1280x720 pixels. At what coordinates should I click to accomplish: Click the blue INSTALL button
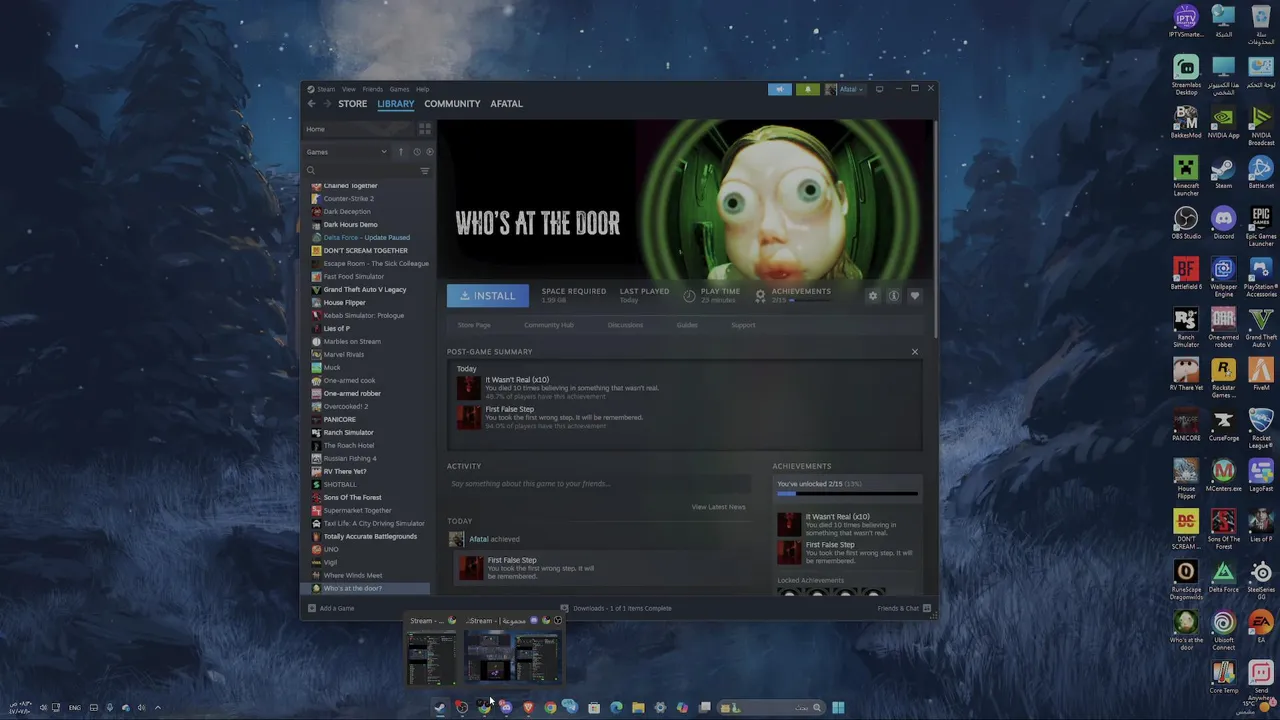tap(487, 296)
